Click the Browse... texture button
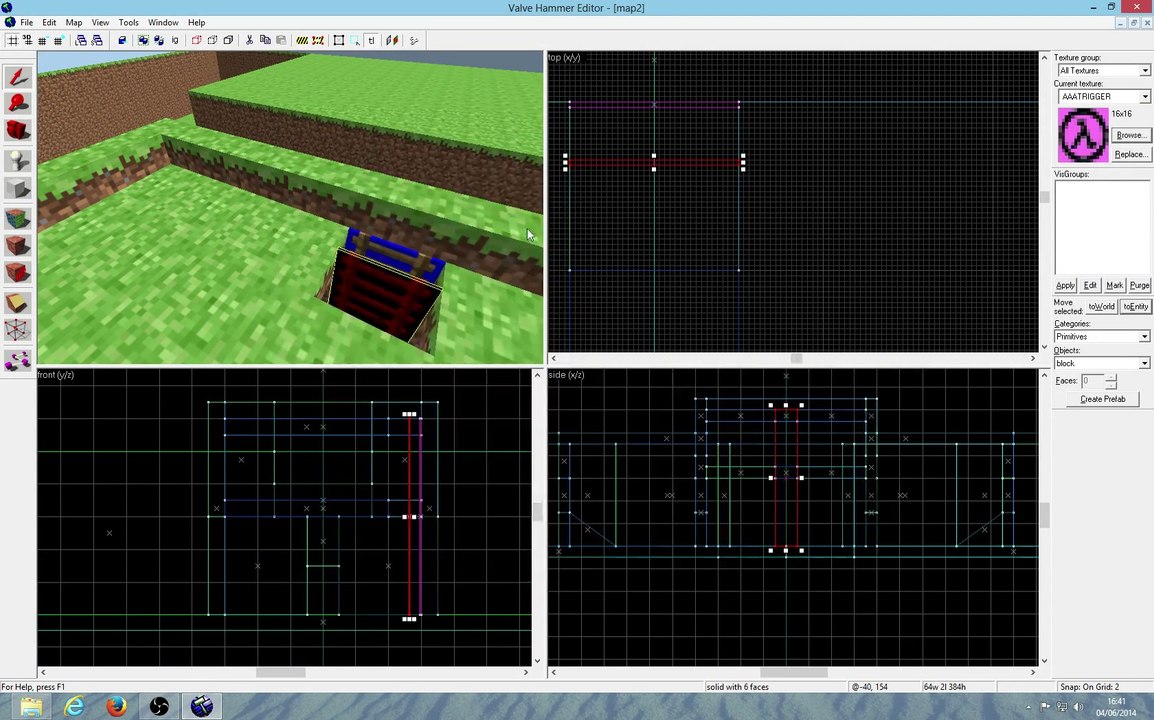 pos(1130,135)
